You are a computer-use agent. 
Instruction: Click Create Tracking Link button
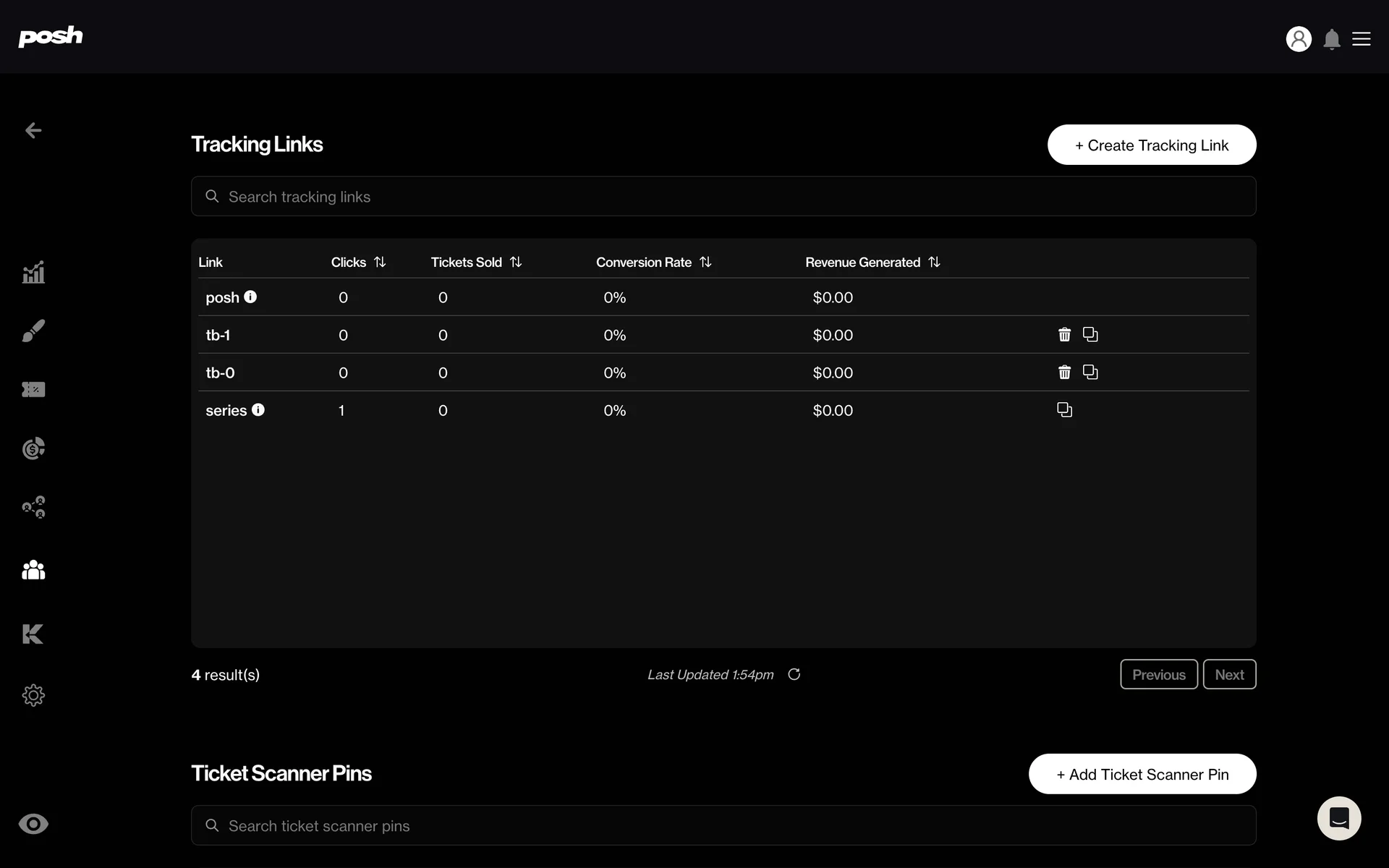pyautogui.click(x=1151, y=145)
